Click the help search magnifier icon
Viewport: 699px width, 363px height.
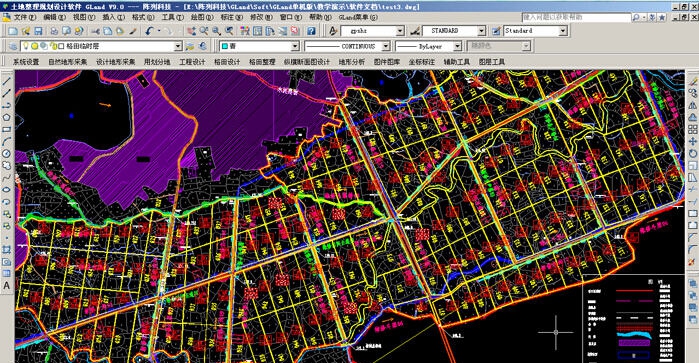[636, 17]
